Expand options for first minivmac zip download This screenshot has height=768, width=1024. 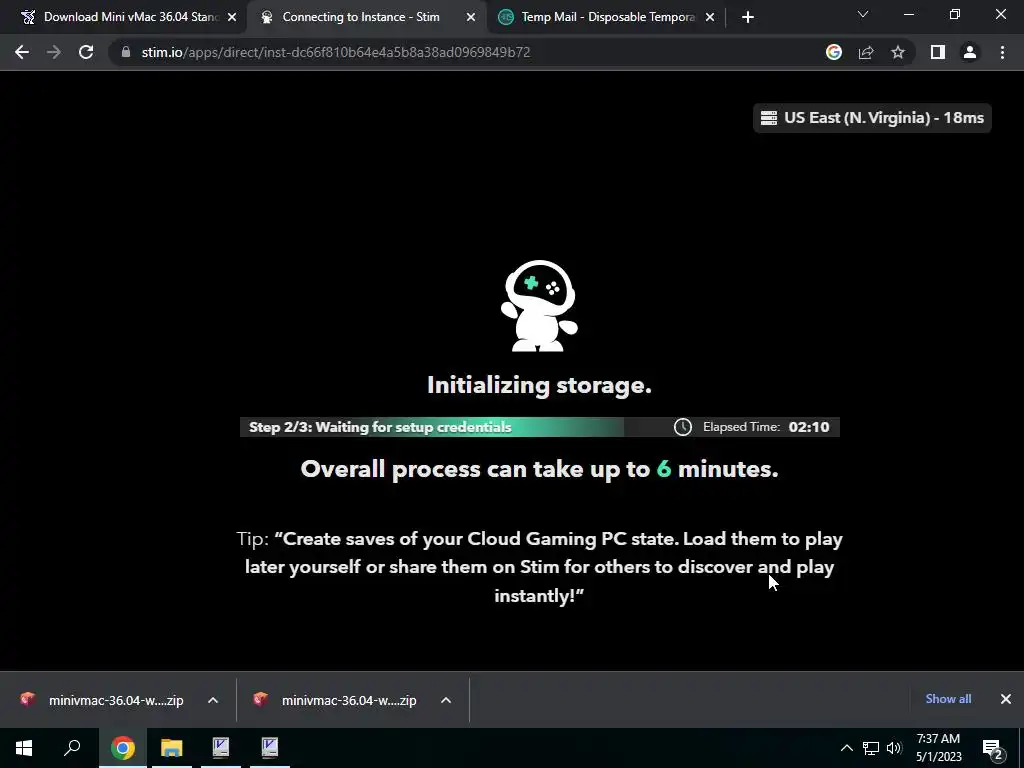[213, 700]
